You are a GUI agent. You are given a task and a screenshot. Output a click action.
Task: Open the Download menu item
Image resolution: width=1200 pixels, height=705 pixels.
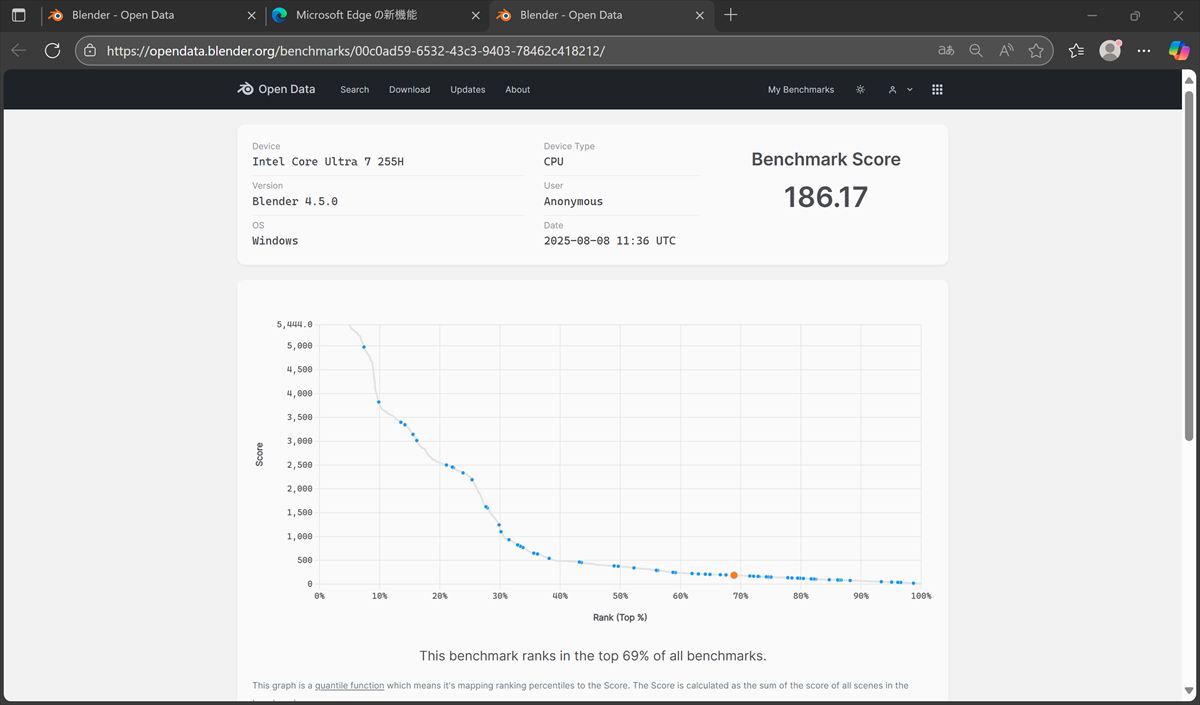[x=409, y=90]
